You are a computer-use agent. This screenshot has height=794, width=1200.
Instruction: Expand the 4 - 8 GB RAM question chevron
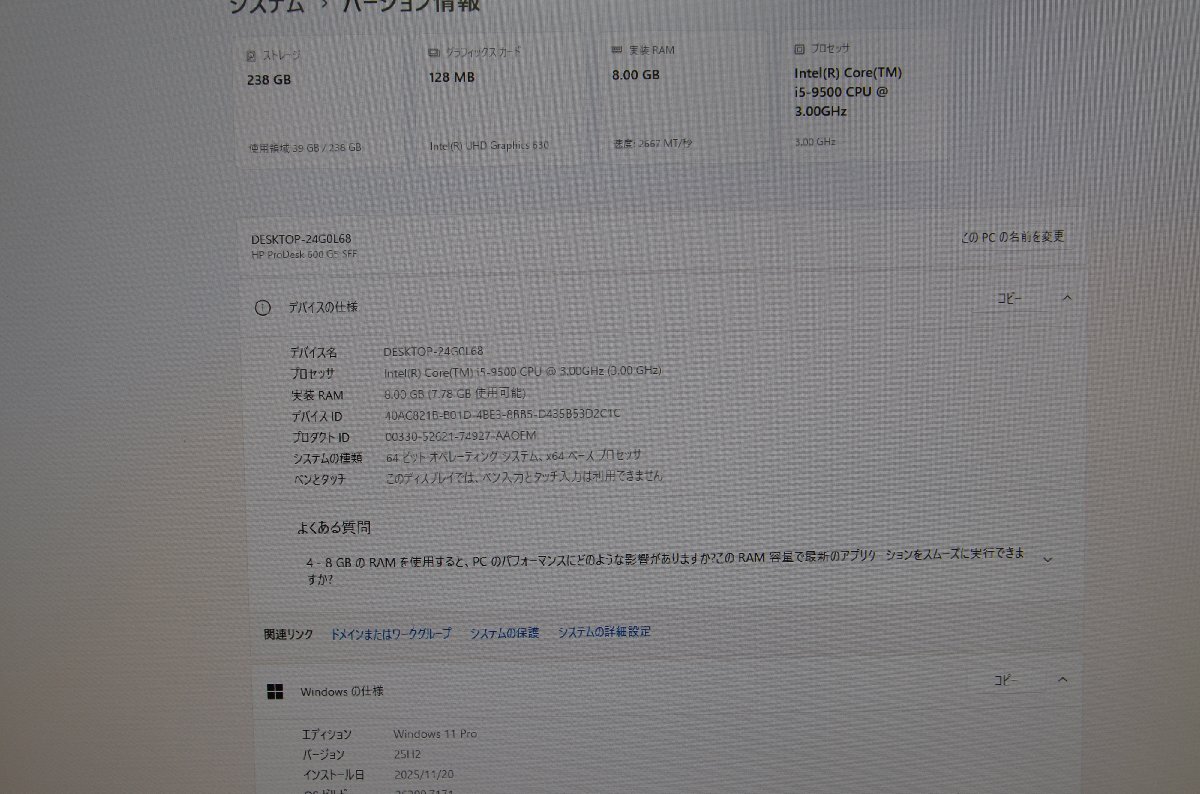(x=1047, y=559)
